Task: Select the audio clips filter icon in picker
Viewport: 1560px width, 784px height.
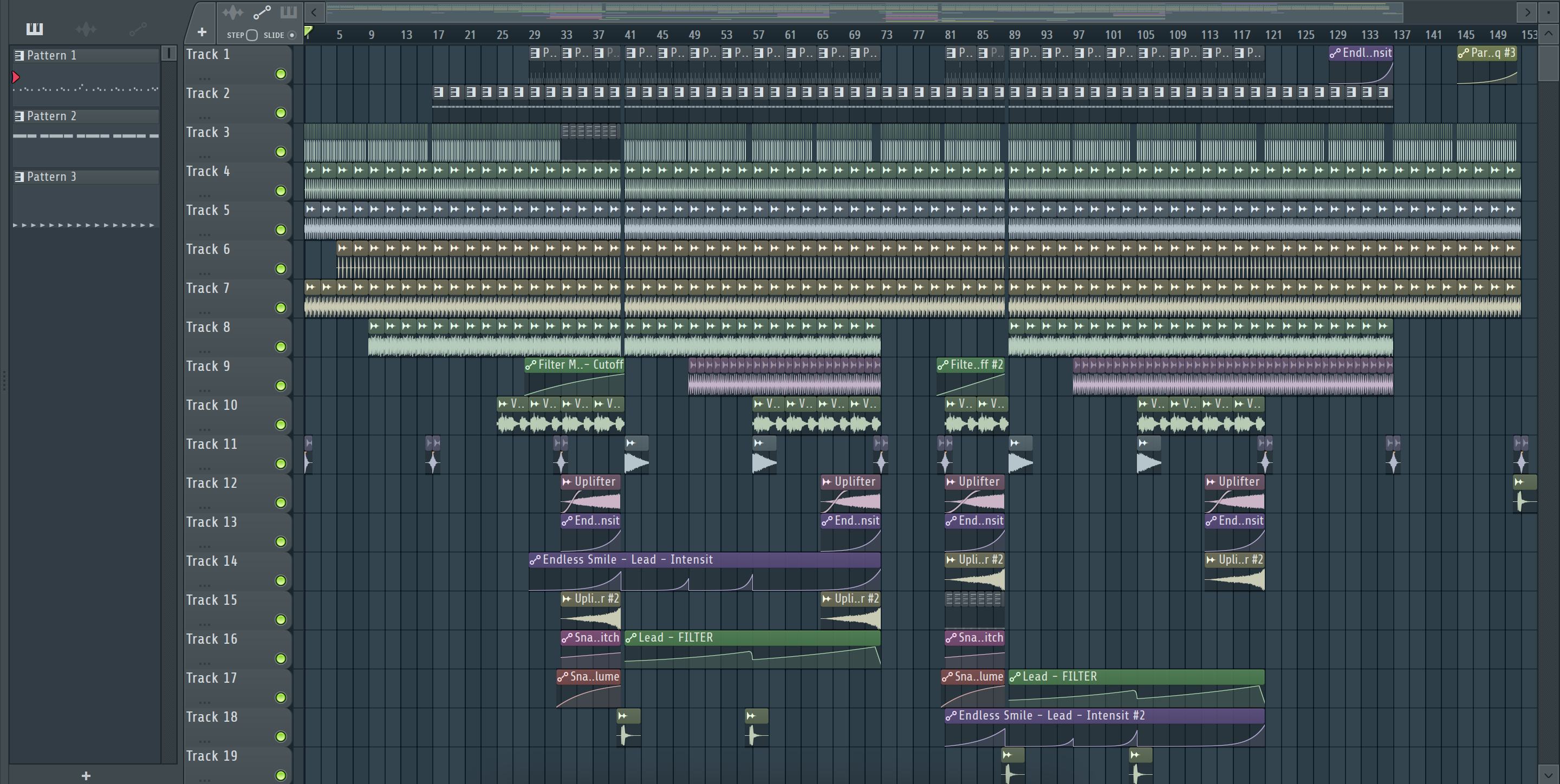Action: click(x=86, y=29)
